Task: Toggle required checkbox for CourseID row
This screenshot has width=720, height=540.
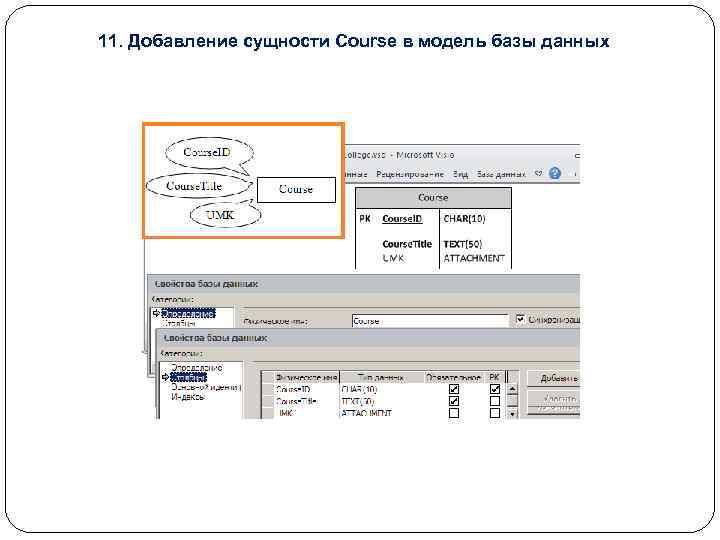Action: 454,389
